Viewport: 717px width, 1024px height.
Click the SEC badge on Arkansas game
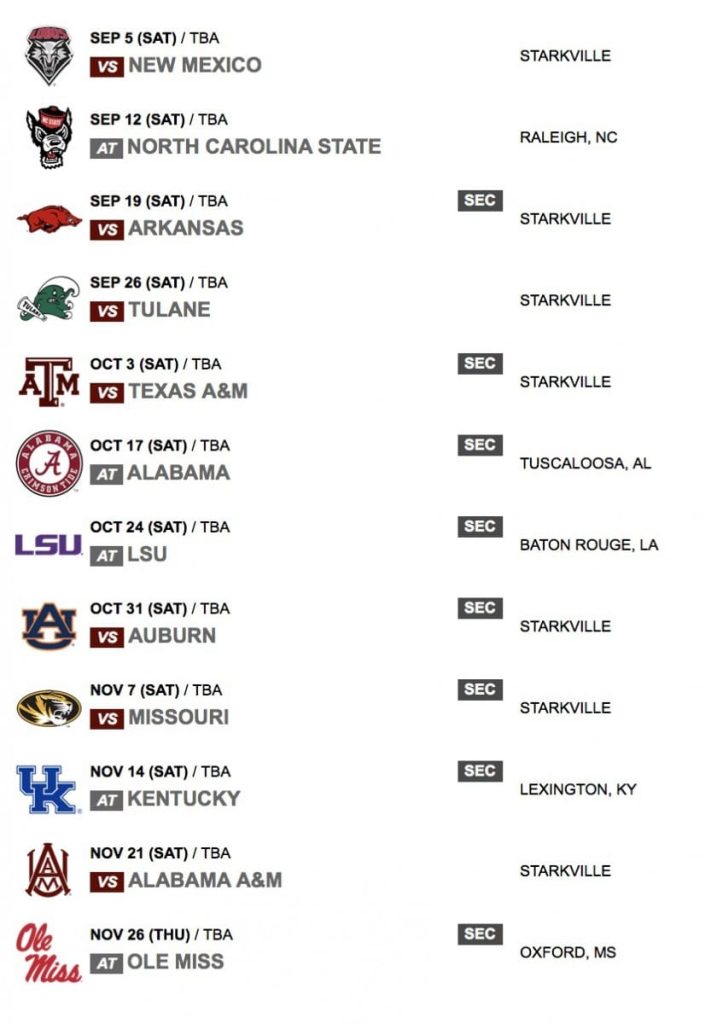tap(480, 200)
